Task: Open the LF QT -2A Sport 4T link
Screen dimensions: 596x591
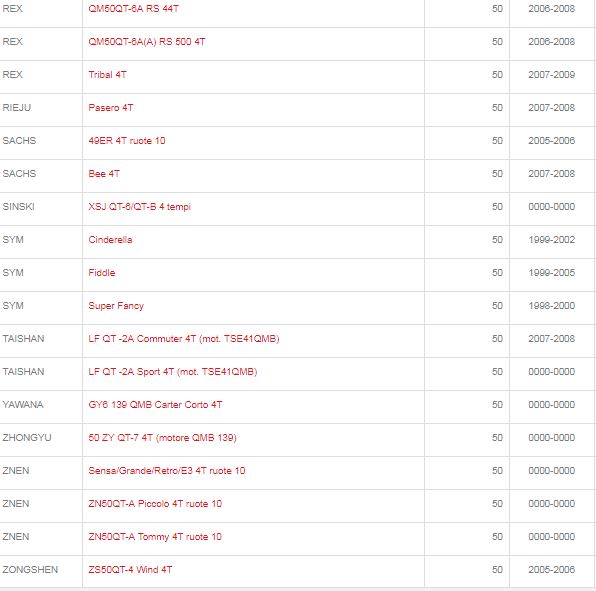Action: click(173, 372)
